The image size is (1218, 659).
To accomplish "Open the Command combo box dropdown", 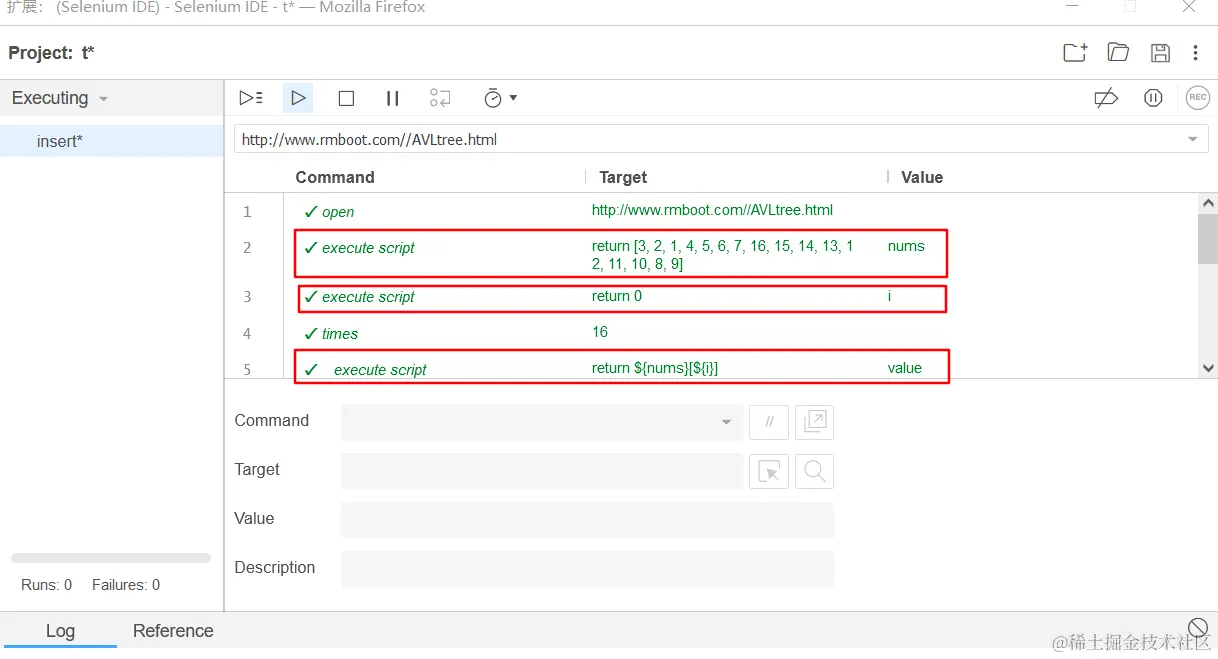I will [726, 422].
